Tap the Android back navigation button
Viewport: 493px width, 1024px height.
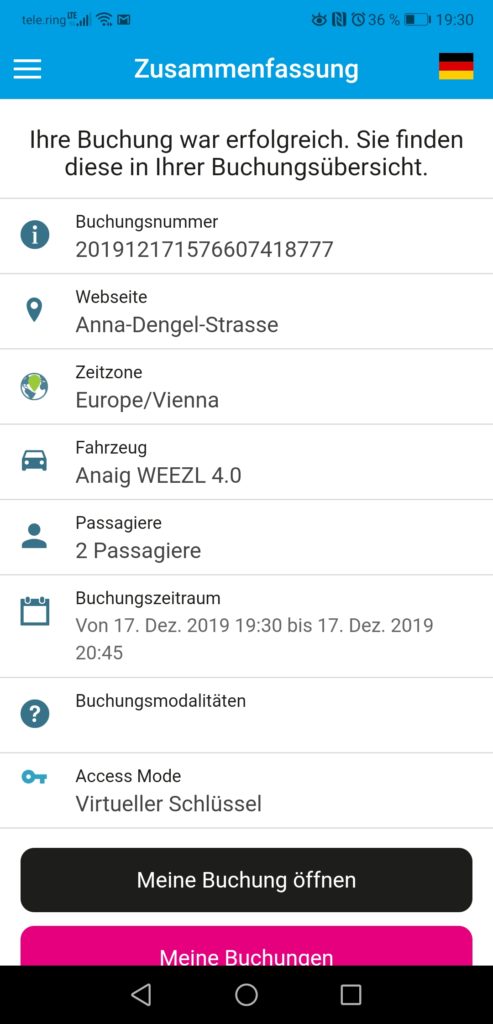pyautogui.click(x=141, y=995)
